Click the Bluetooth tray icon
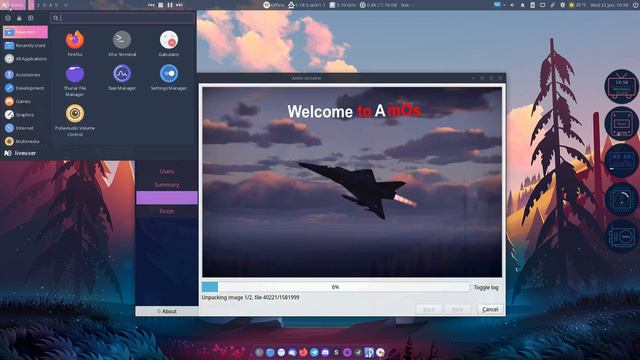 tap(562, 5)
